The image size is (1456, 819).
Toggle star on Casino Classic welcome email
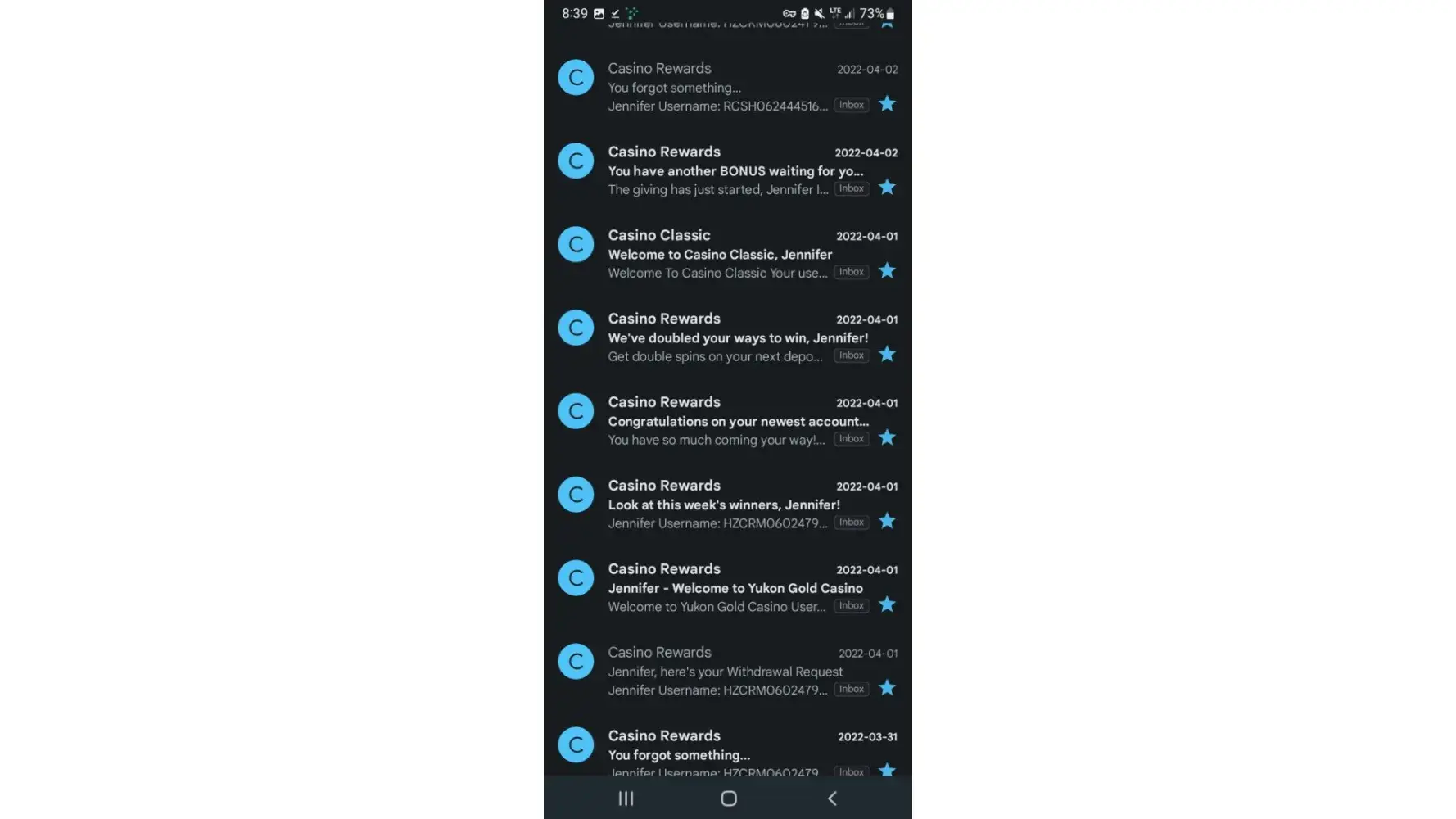click(887, 271)
